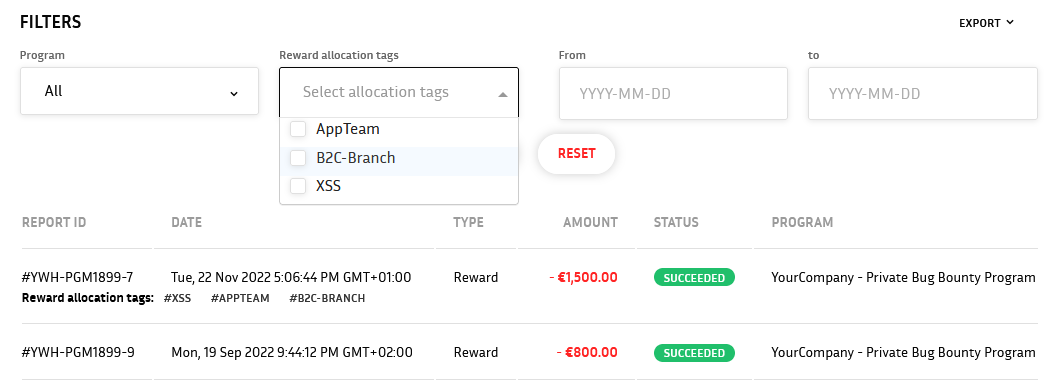Click the #XSS reward allocation tag
The width and height of the screenshot is (1059, 382).
(178, 298)
